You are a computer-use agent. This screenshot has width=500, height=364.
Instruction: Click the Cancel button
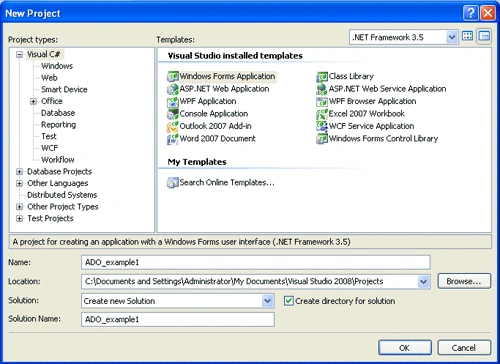click(464, 348)
